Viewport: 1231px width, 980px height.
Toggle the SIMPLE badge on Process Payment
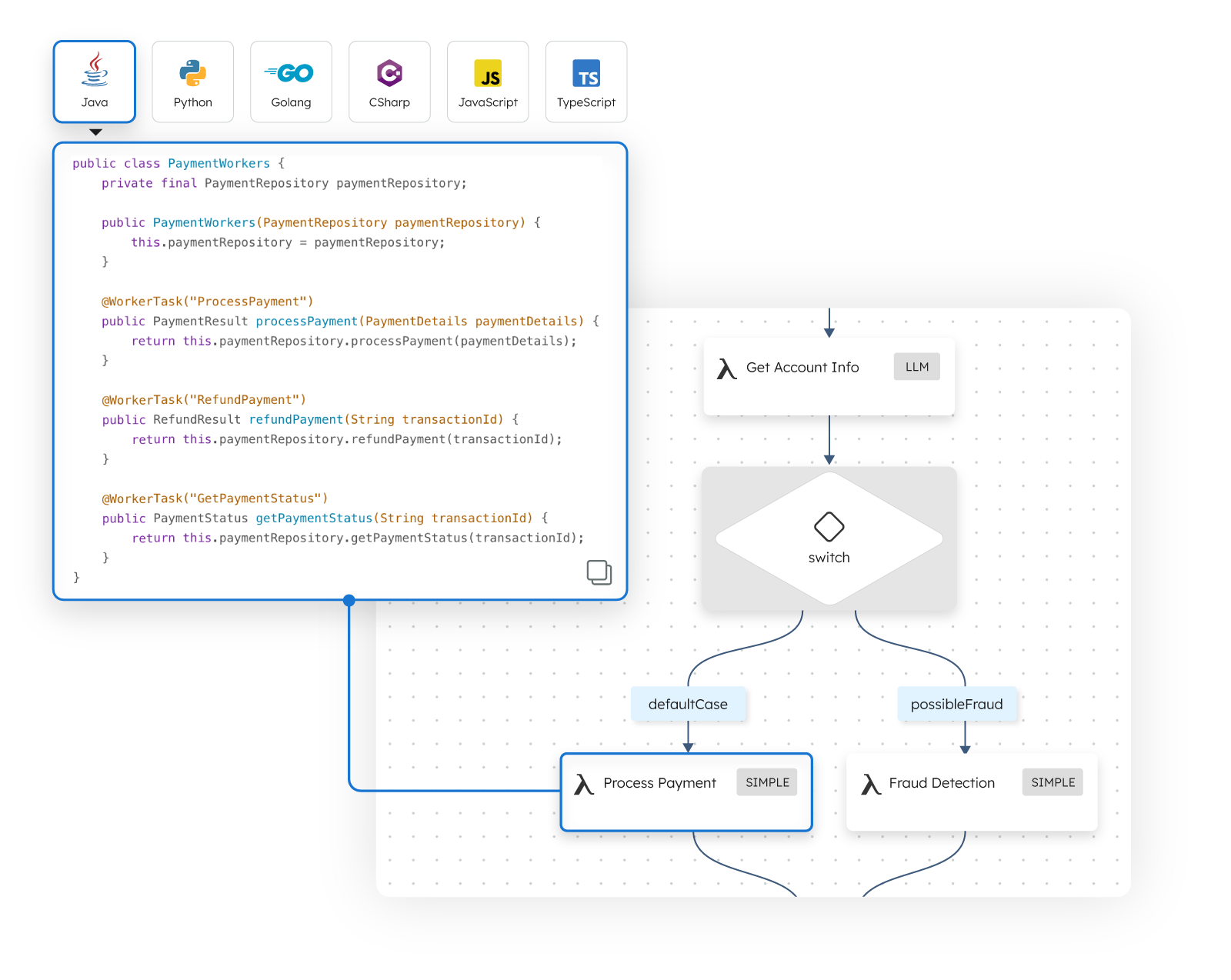click(x=766, y=782)
